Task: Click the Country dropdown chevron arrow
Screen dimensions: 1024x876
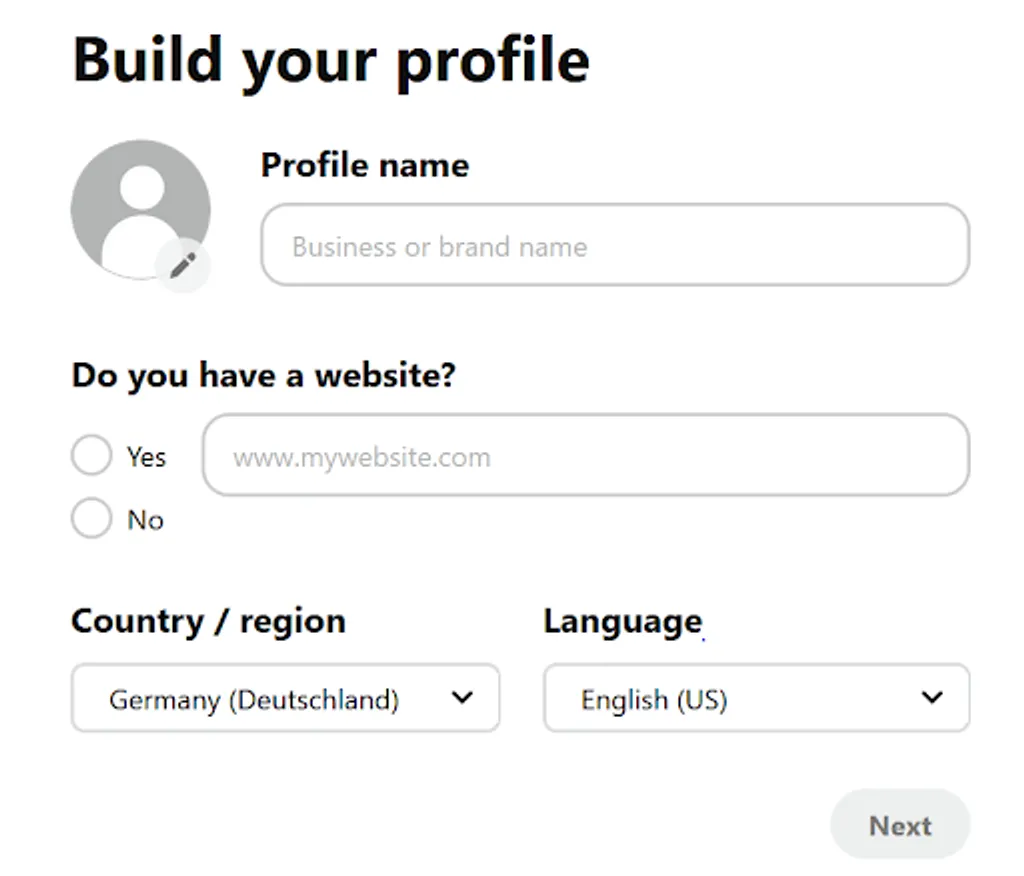Action: click(463, 698)
